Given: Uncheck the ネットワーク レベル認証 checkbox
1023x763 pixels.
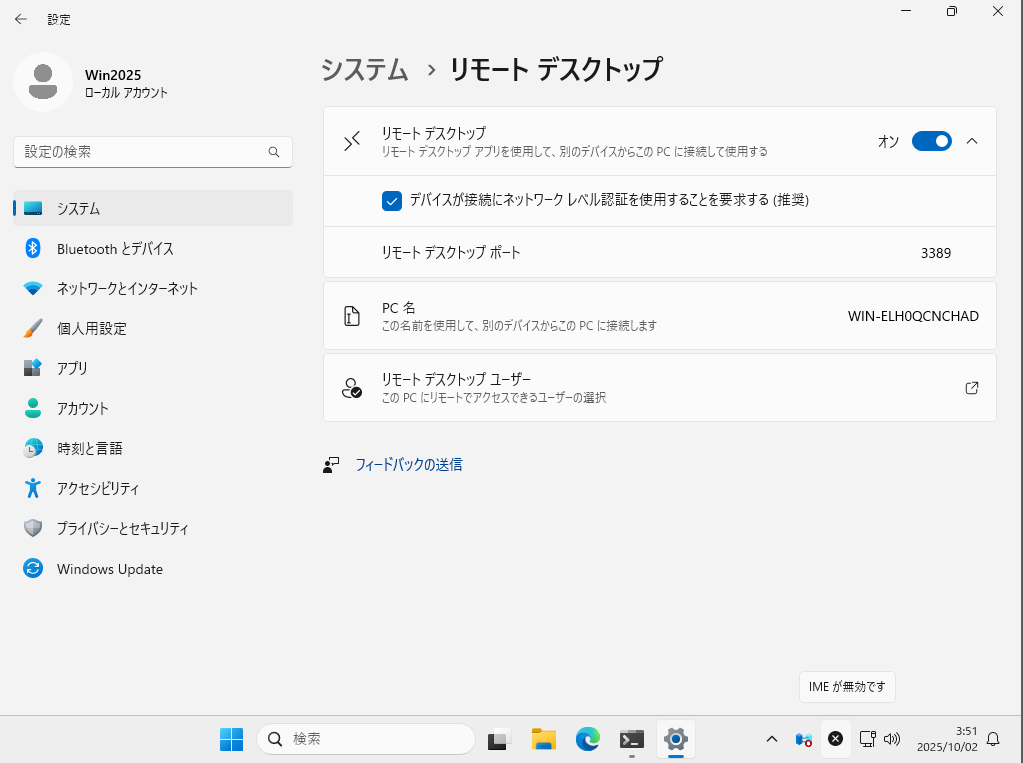Looking at the screenshot, I should (392, 201).
